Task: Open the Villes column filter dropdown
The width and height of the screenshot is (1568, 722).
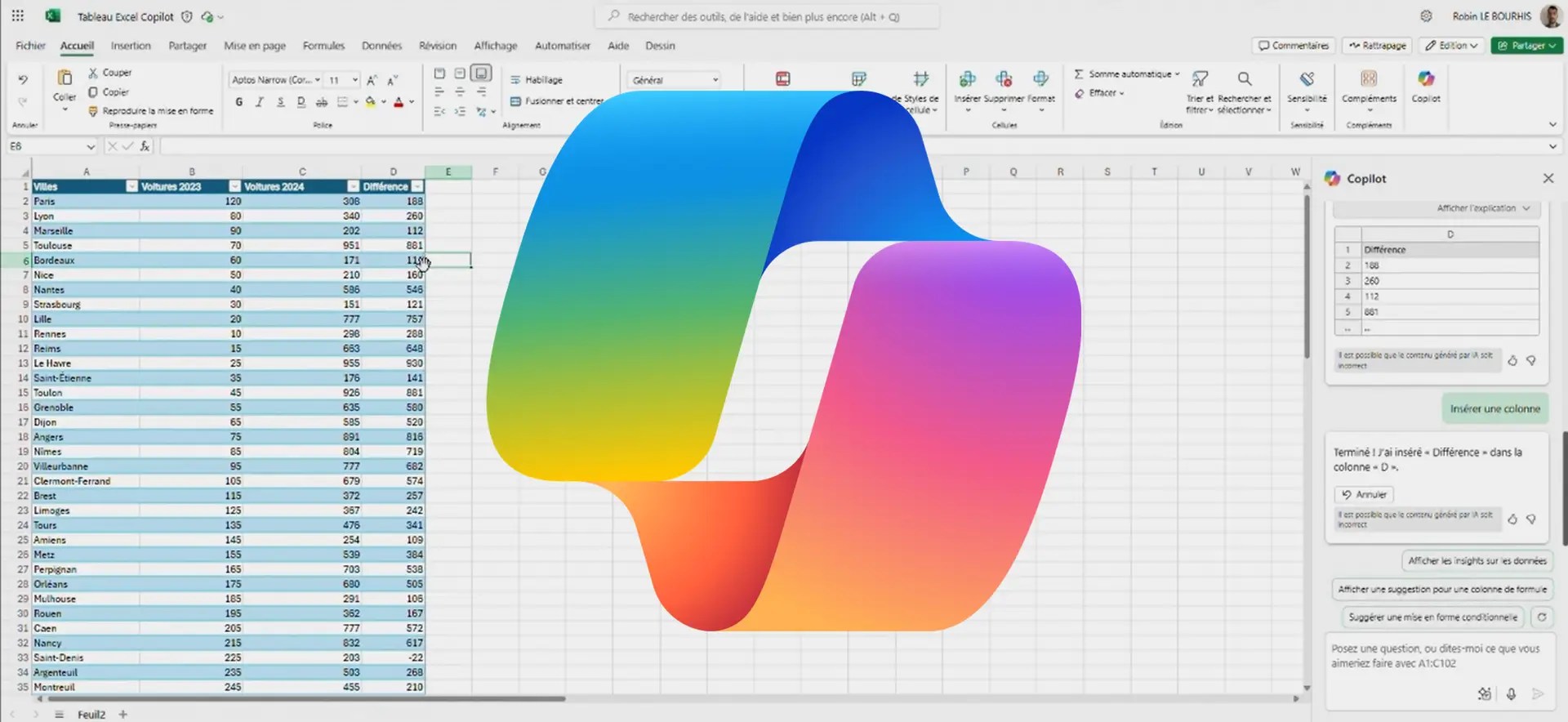Action: point(131,187)
